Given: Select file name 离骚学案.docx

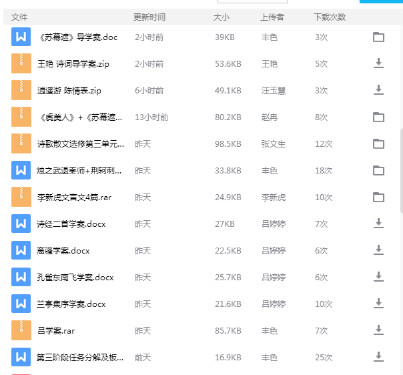Looking at the screenshot, I should (x=63, y=250).
